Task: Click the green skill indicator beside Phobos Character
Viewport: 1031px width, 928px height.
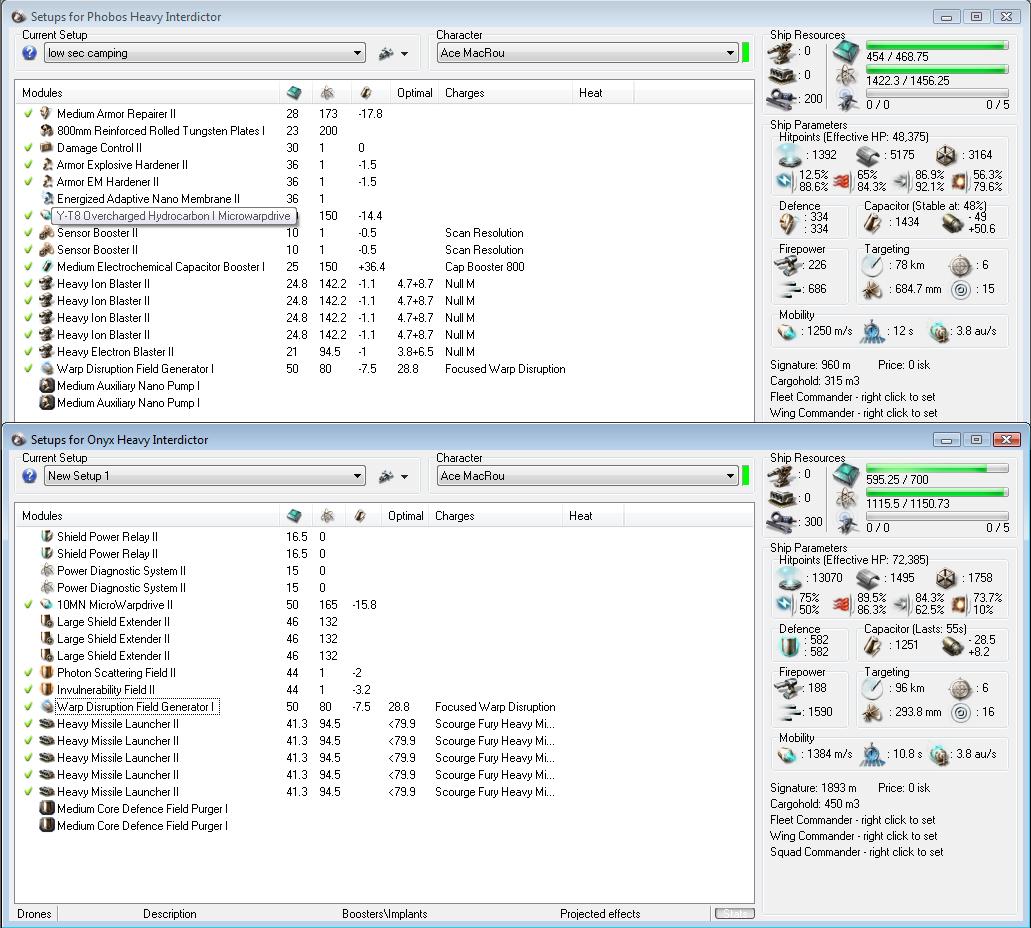Action: 746,53
